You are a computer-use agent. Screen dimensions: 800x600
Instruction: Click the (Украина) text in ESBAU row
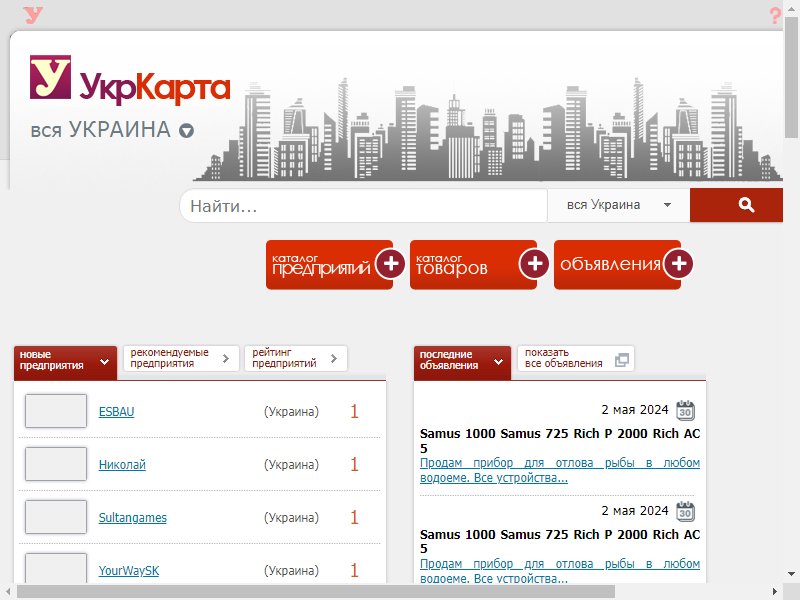291,412
